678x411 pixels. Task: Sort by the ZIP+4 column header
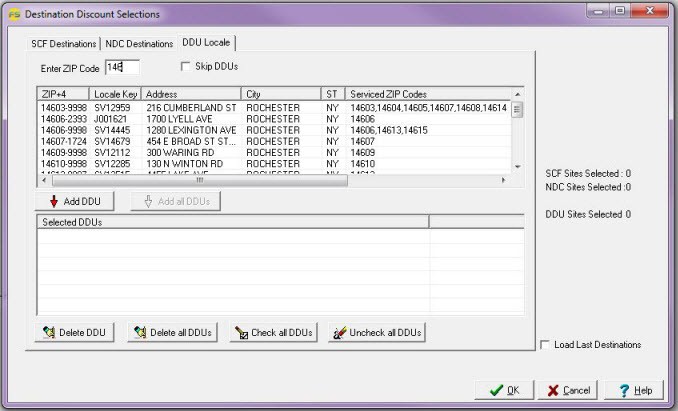coord(64,94)
